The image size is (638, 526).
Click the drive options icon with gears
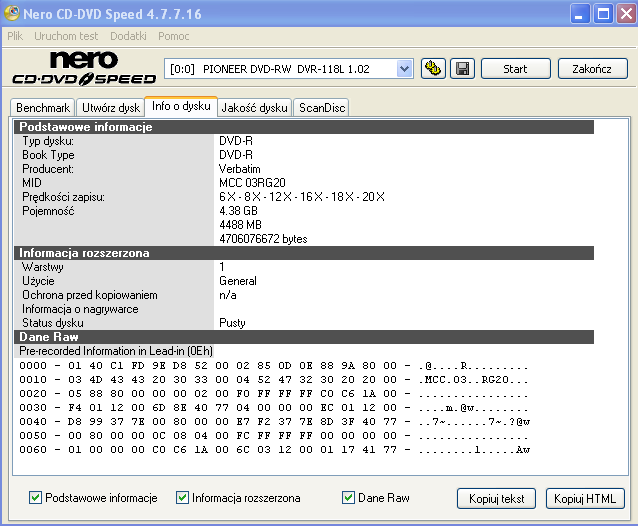(433, 69)
